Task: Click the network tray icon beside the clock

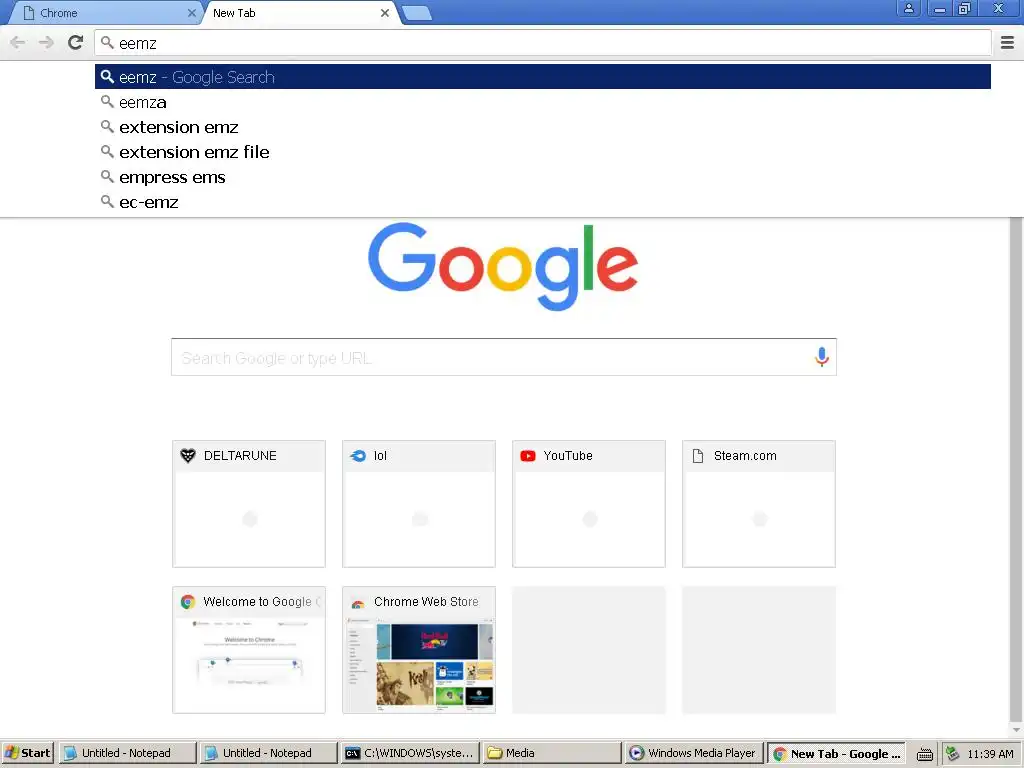Action: pyautogui.click(x=953, y=754)
